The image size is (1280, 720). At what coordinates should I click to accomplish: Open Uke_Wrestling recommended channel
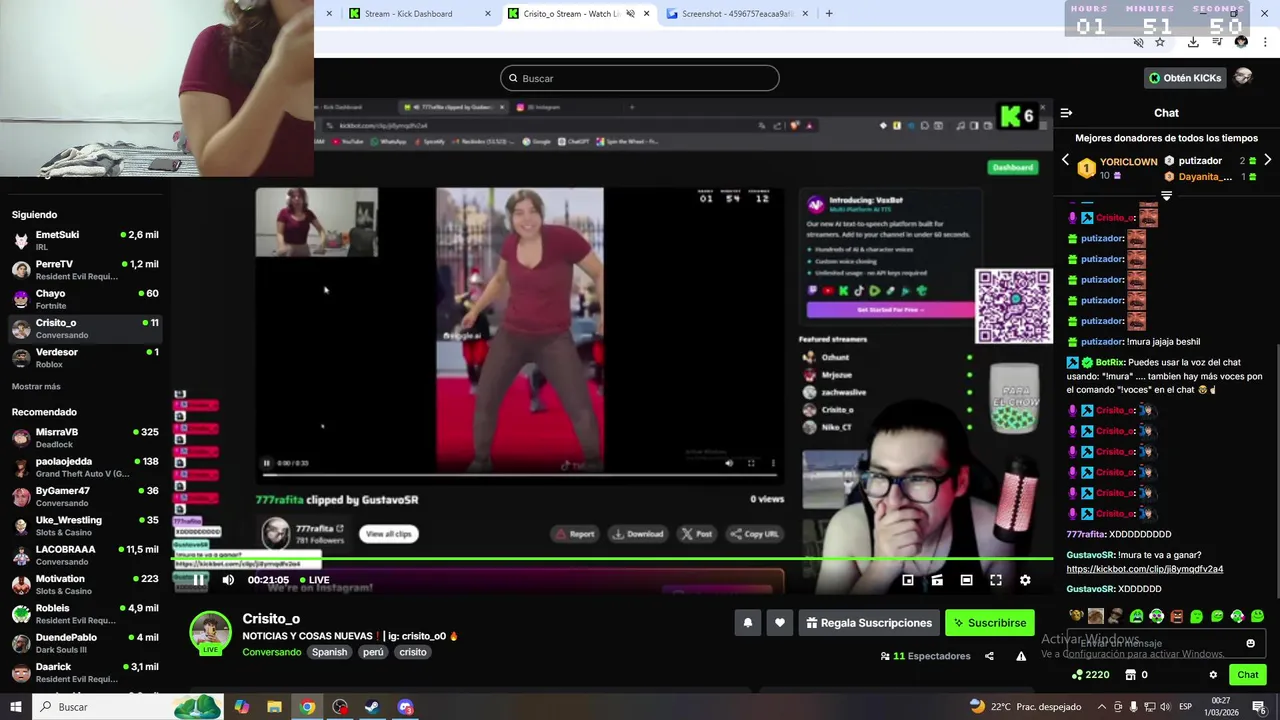pos(85,526)
